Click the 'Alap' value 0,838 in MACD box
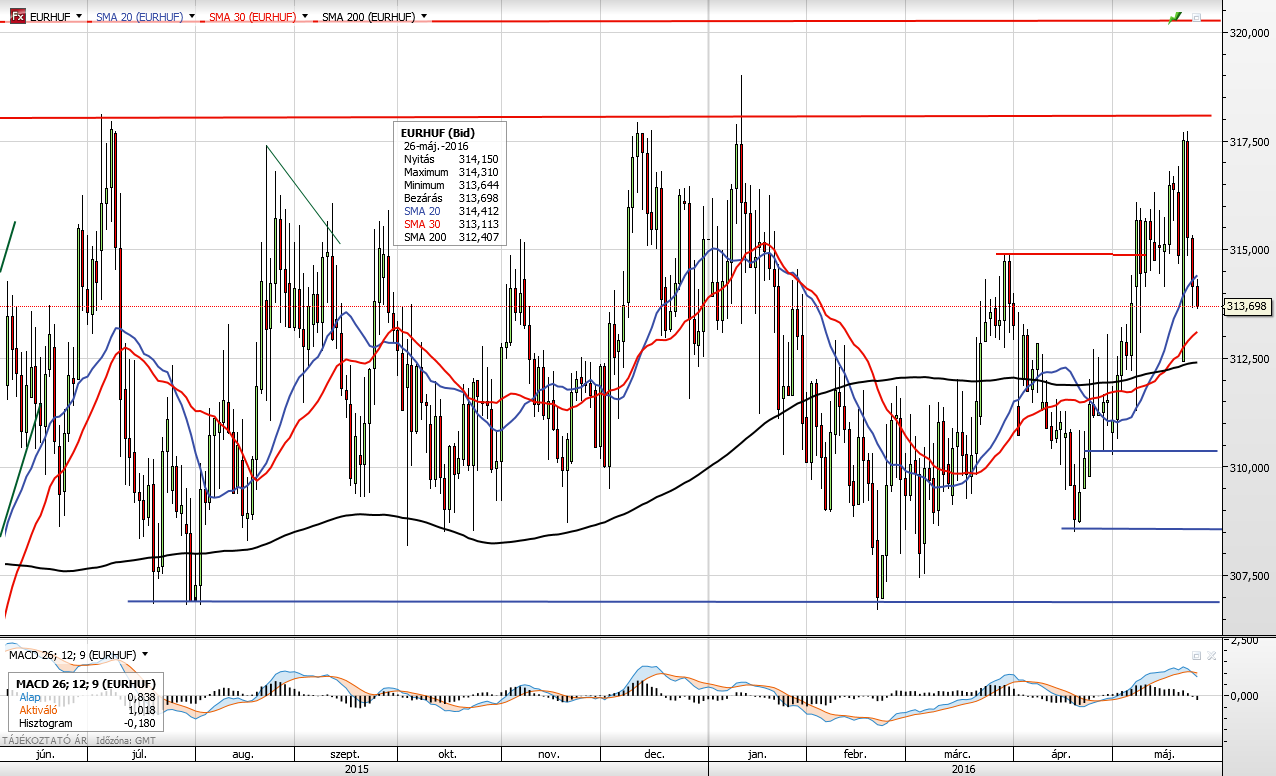This screenshot has height=776, width=1276. pyautogui.click(x=142, y=696)
